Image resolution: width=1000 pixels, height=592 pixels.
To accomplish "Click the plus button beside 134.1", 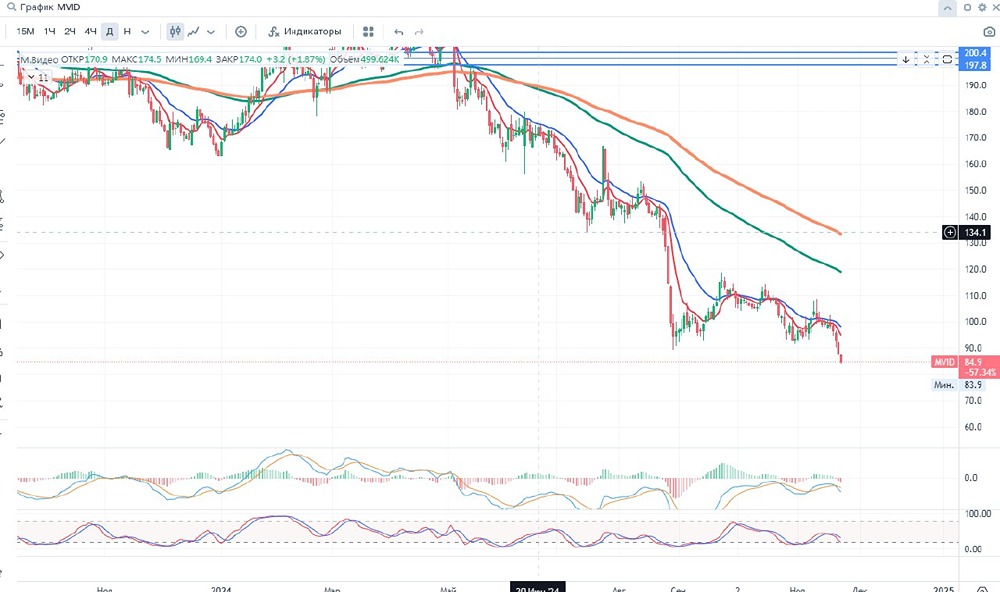I will (950, 232).
